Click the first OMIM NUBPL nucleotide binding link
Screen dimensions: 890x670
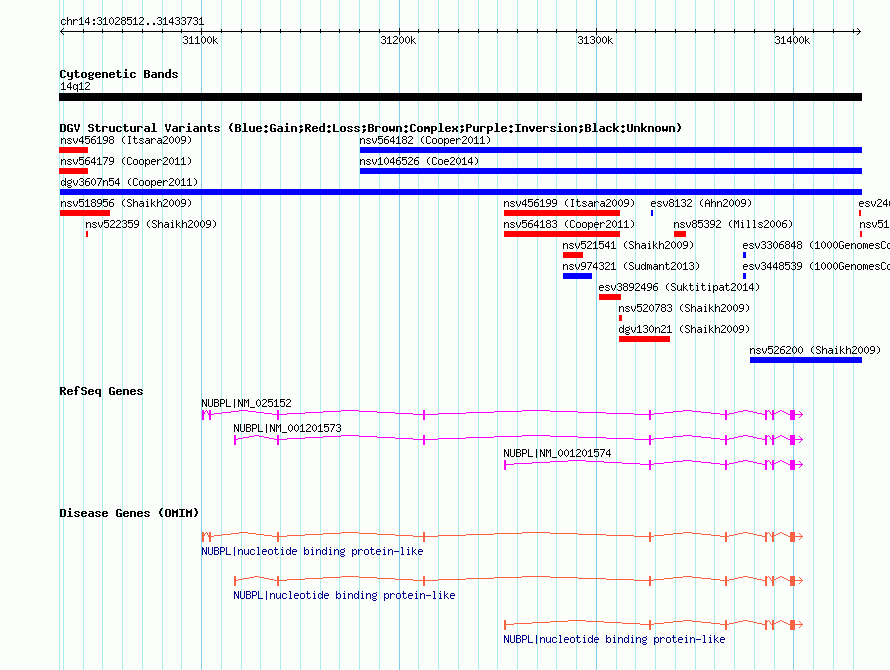point(312,551)
